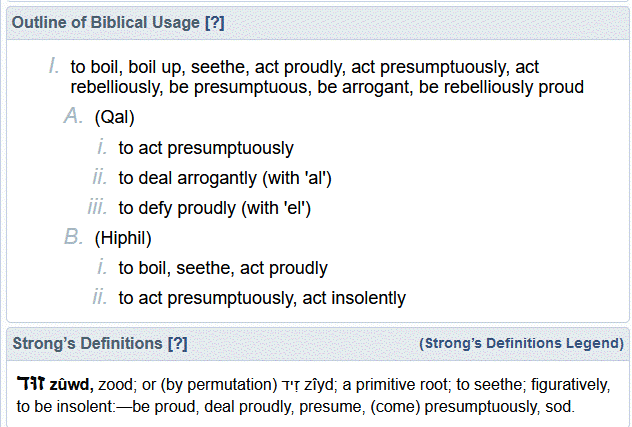Click the bold transliteration 'zûwd'

point(71,385)
